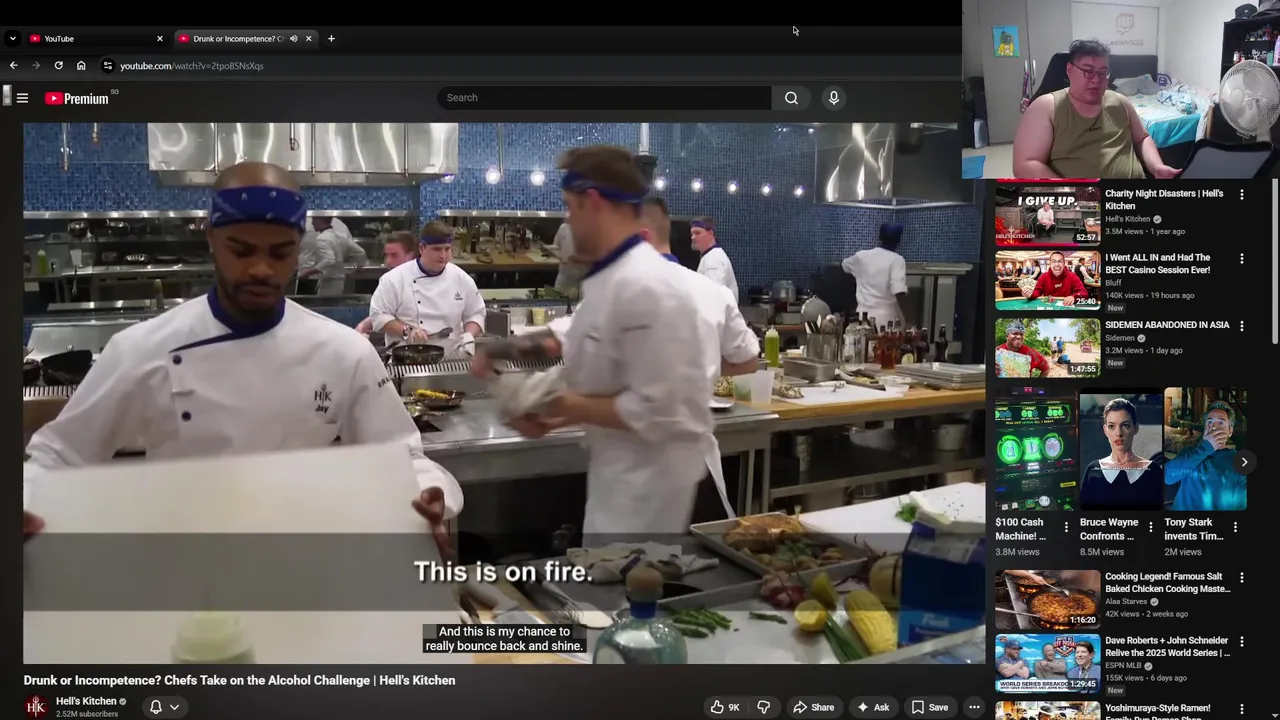Open SIDEMEN ABANDONED IN ASIA thumbnail
The height and width of the screenshot is (720, 1280).
click(x=1047, y=347)
